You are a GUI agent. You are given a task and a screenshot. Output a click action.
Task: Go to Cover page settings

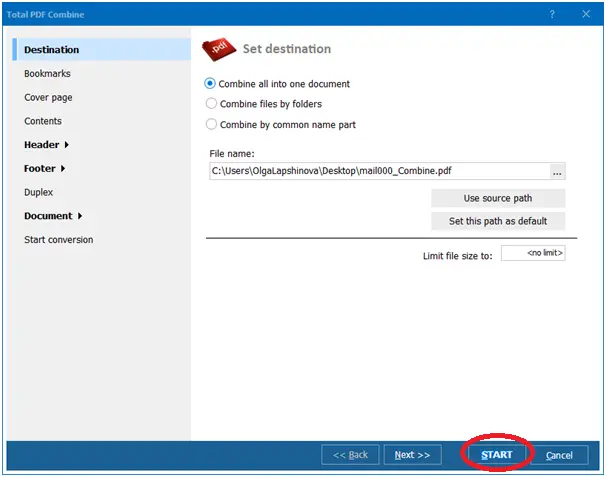coord(48,98)
